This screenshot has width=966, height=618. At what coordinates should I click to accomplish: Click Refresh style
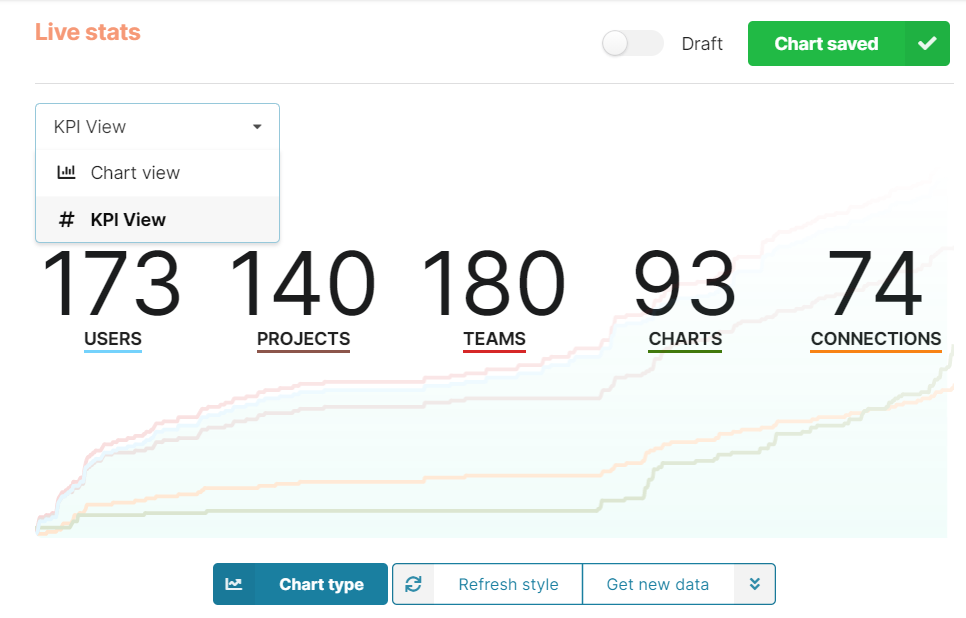(x=508, y=584)
